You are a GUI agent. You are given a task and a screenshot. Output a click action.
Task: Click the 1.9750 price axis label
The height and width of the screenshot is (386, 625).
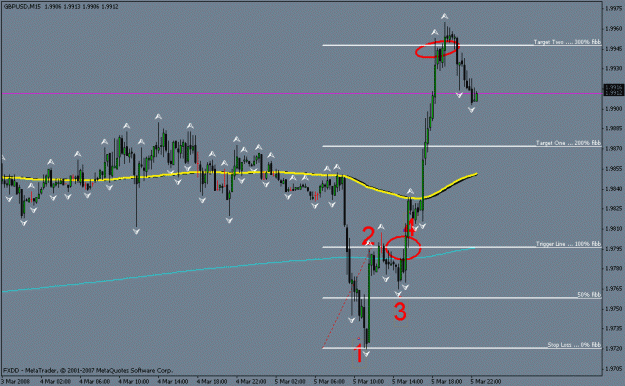(x=613, y=309)
